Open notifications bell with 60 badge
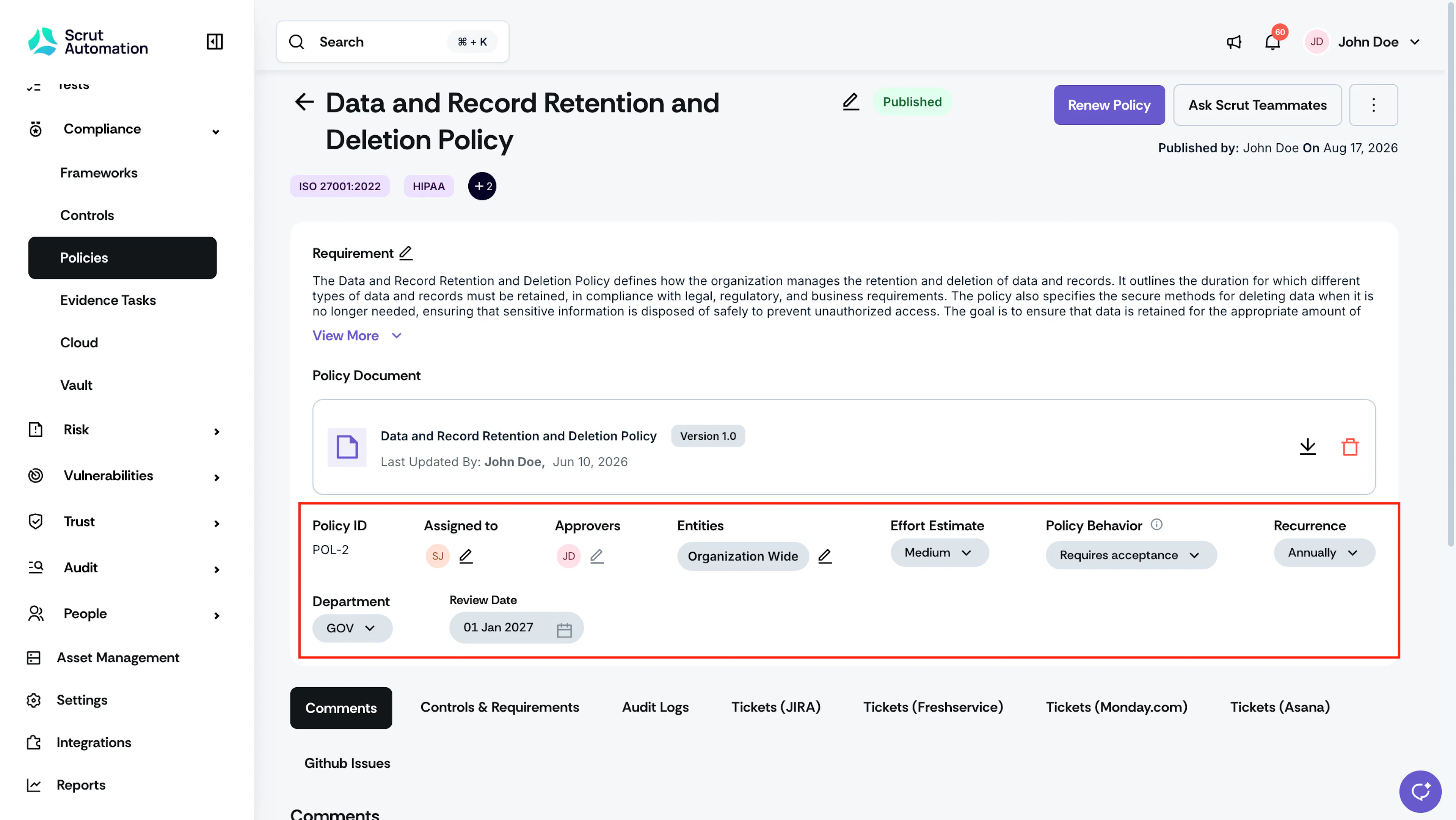The height and width of the screenshot is (820, 1456). tap(1272, 42)
